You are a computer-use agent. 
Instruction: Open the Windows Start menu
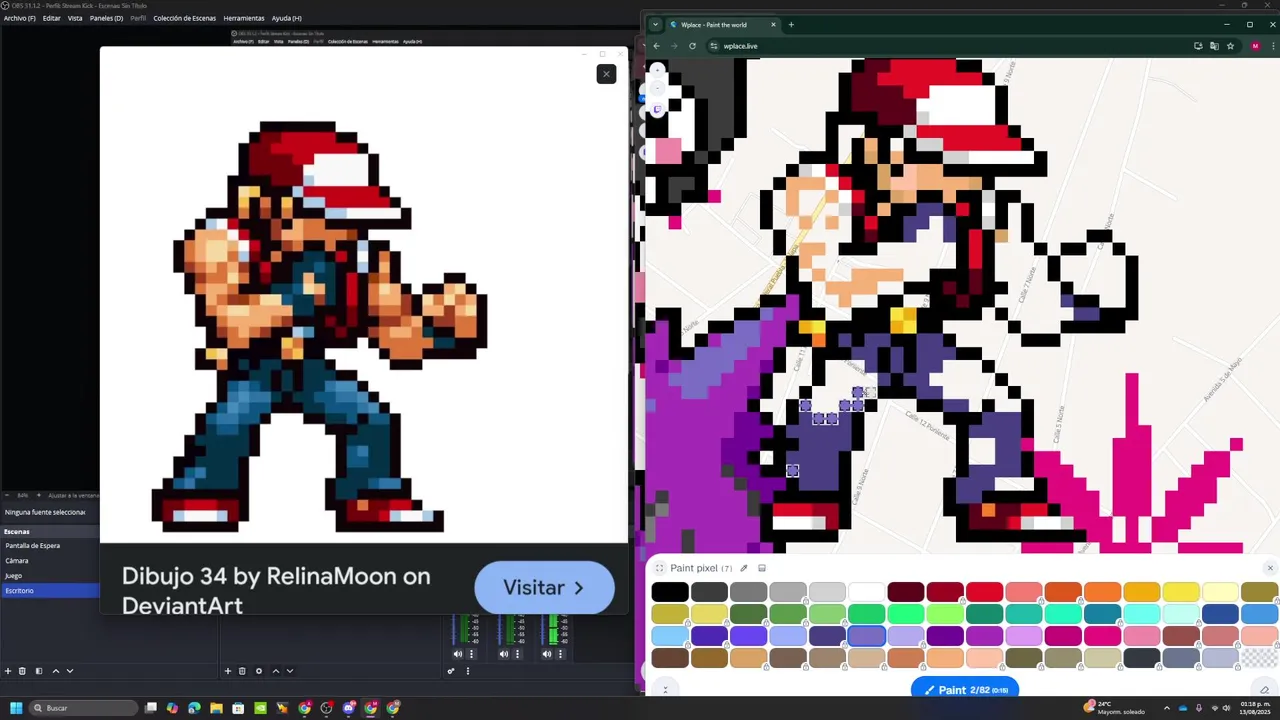coord(16,708)
